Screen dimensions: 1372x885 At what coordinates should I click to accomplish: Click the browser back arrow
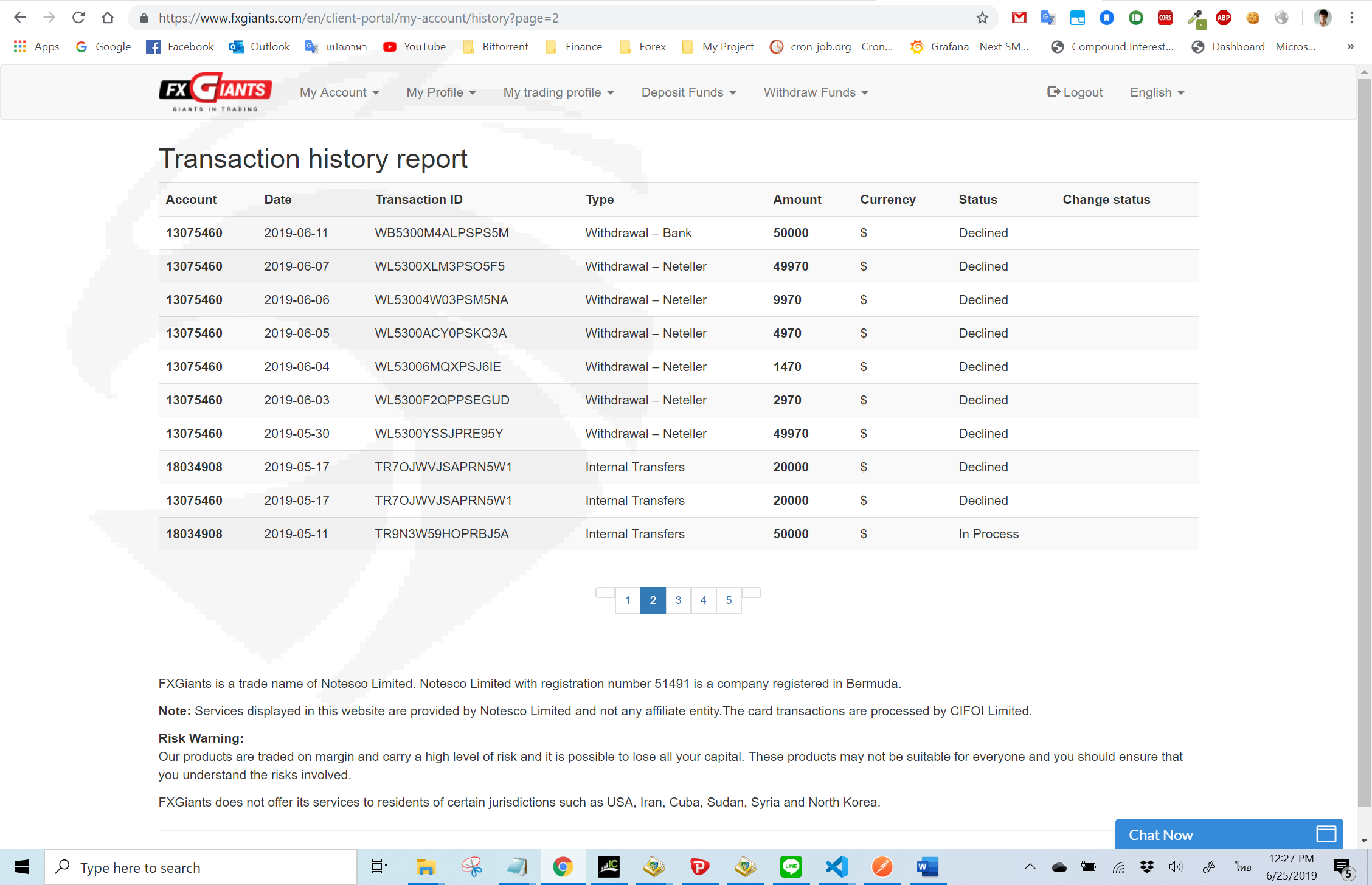click(x=20, y=18)
